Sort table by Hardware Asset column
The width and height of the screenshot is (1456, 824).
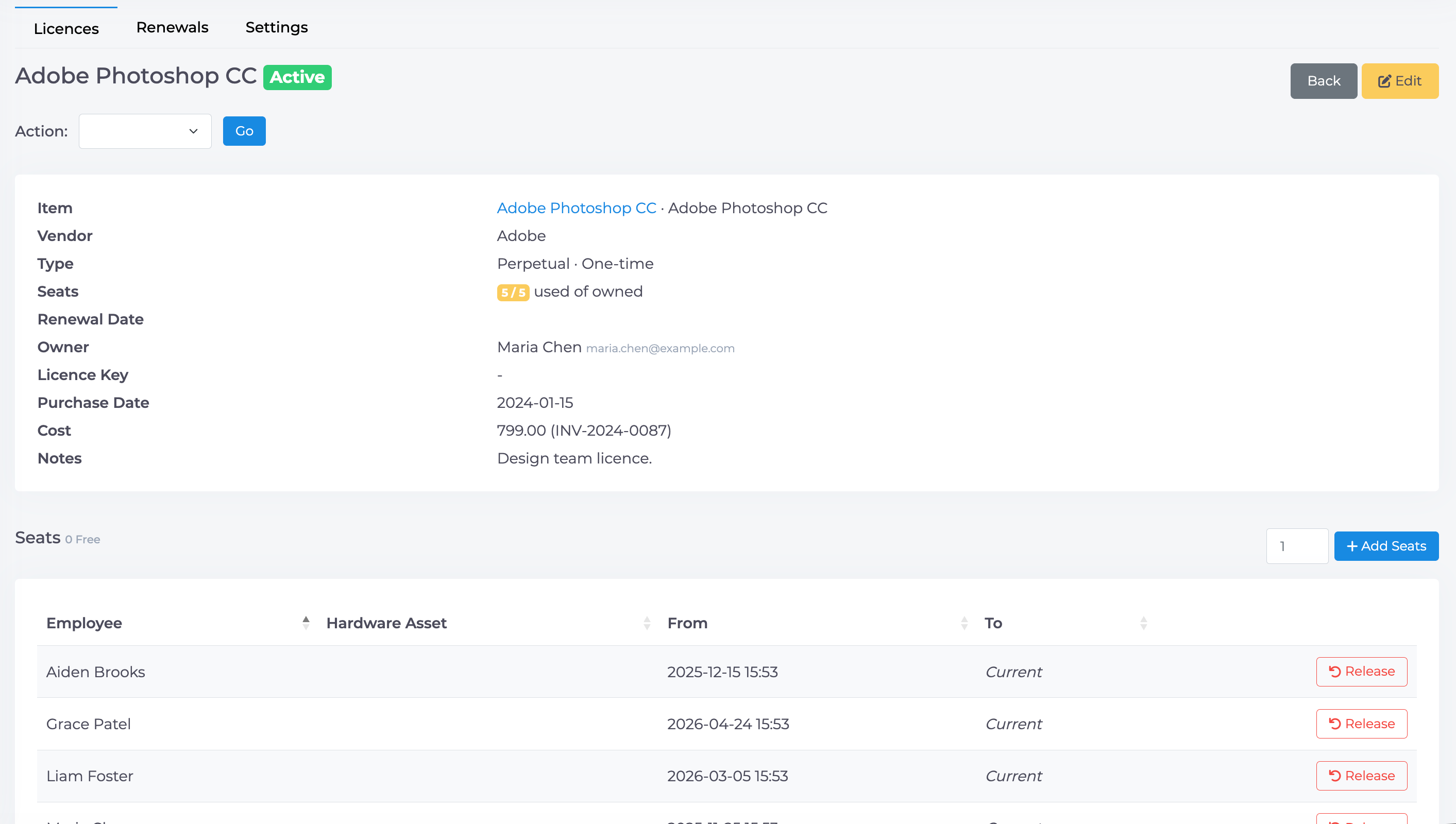[488, 623]
